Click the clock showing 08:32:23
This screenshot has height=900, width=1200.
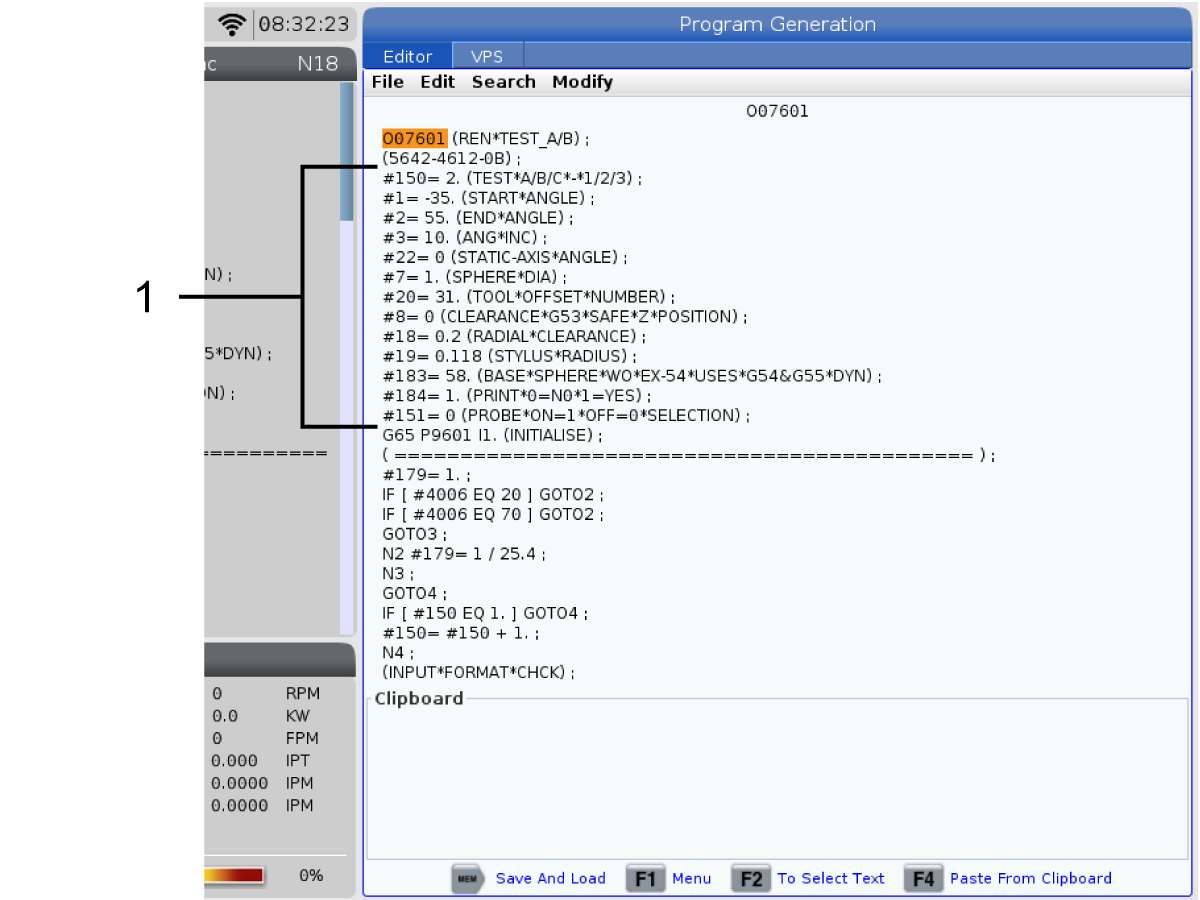tap(304, 23)
